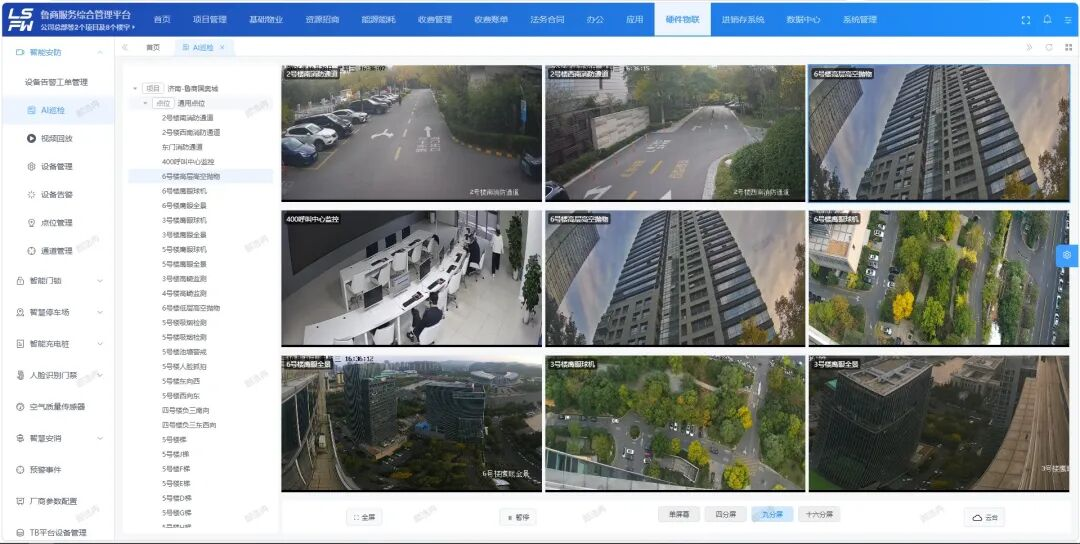Screen dimensions: 1080x544
Task: Click the 预警事件 icon
Action: point(20,470)
